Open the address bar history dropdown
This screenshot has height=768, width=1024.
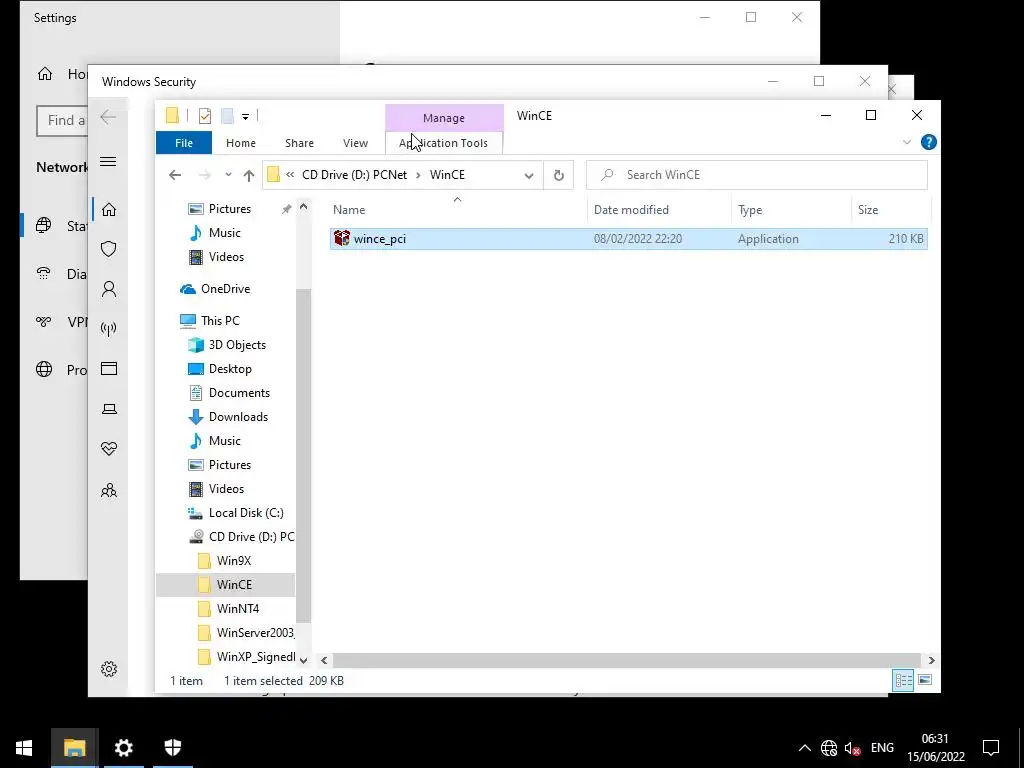(x=529, y=175)
